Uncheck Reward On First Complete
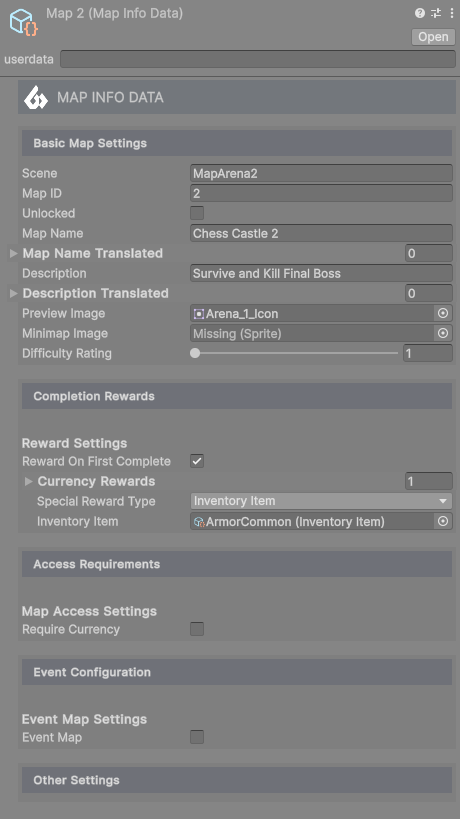Image resolution: width=460 pixels, height=819 pixels. click(197, 461)
